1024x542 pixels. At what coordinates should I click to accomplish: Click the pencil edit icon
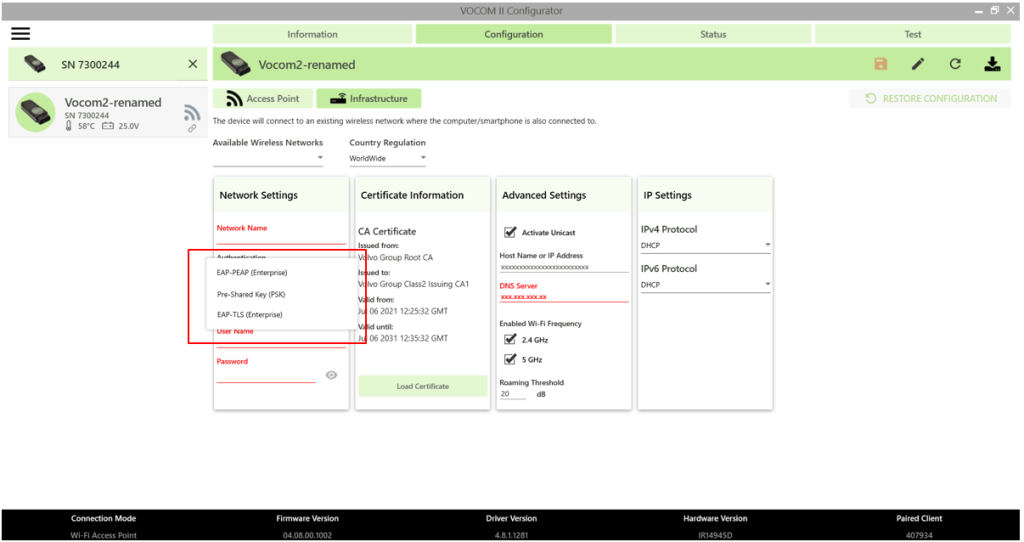point(918,63)
